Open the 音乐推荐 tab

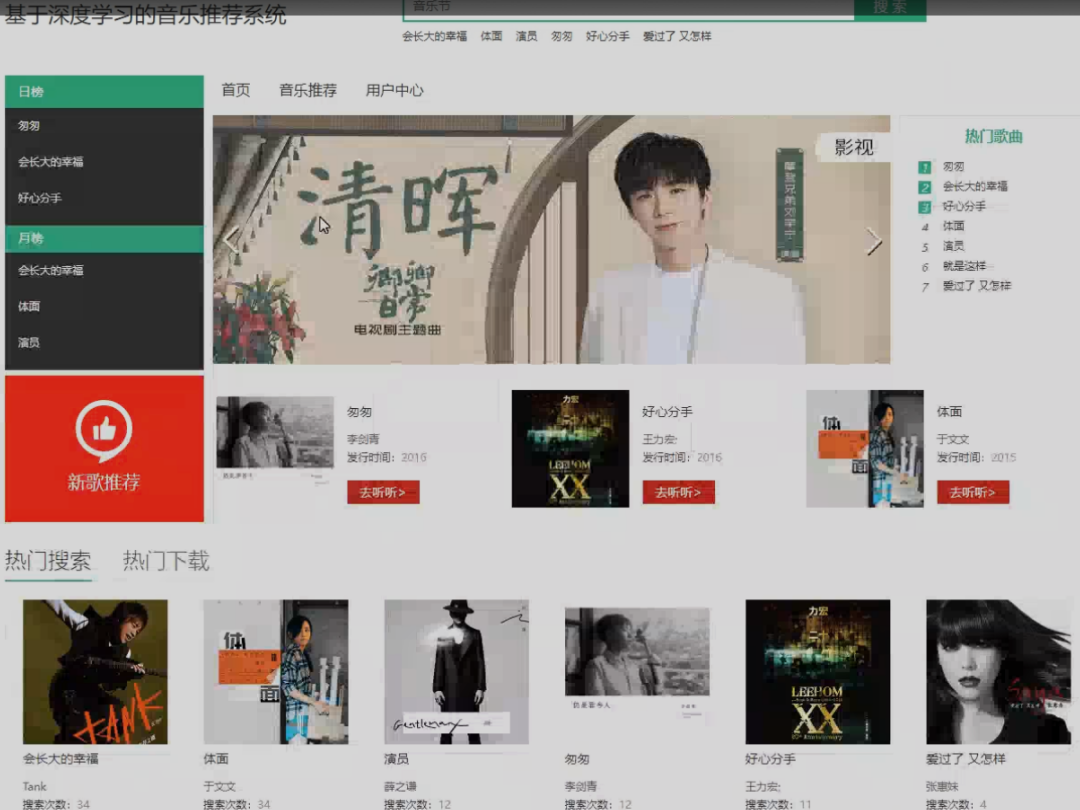click(x=308, y=90)
